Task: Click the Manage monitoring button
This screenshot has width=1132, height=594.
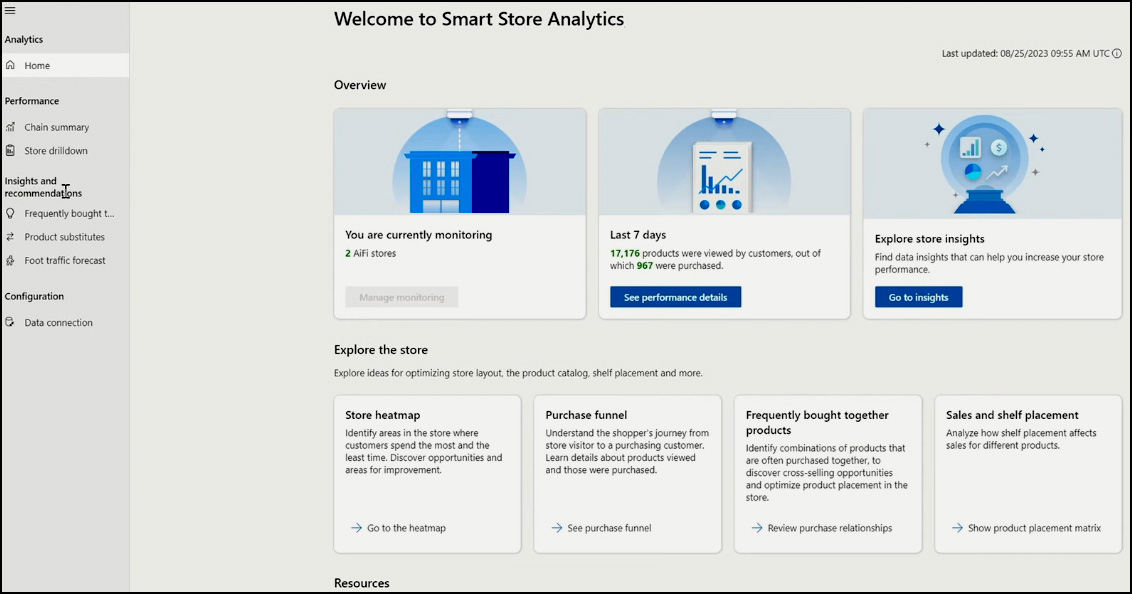Action: (401, 297)
